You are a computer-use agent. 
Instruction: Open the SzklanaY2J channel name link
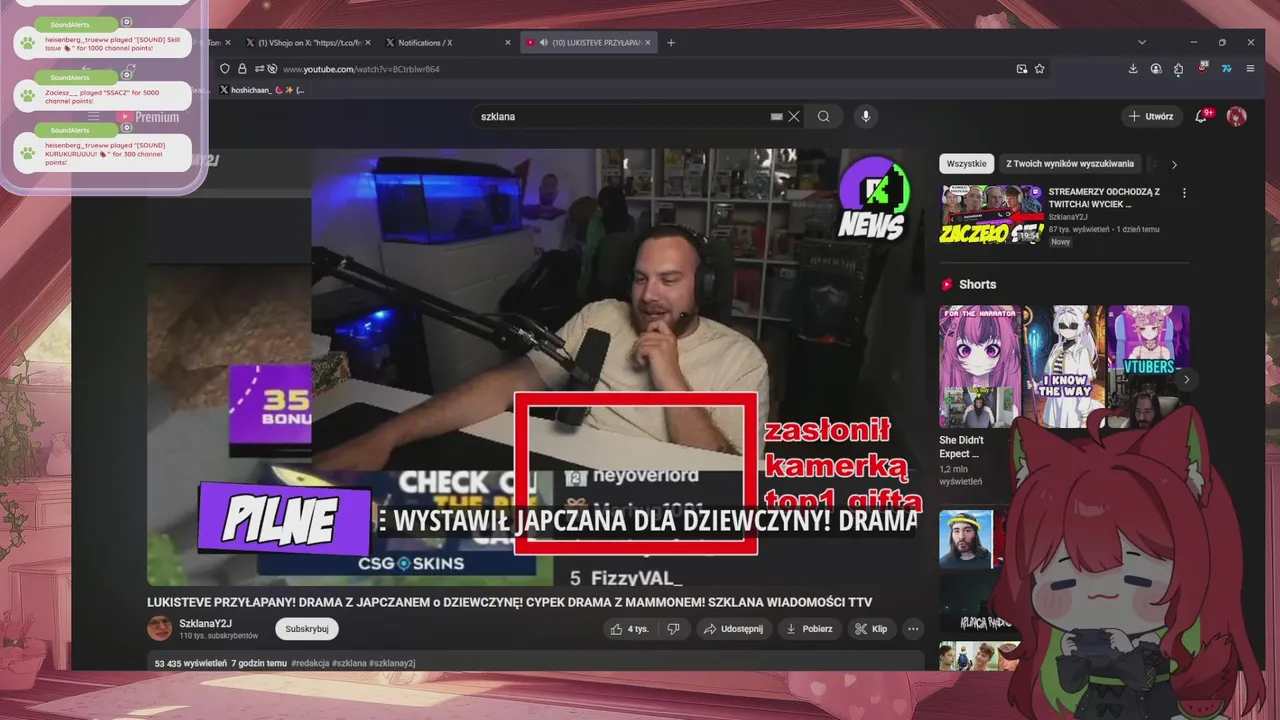205,623
